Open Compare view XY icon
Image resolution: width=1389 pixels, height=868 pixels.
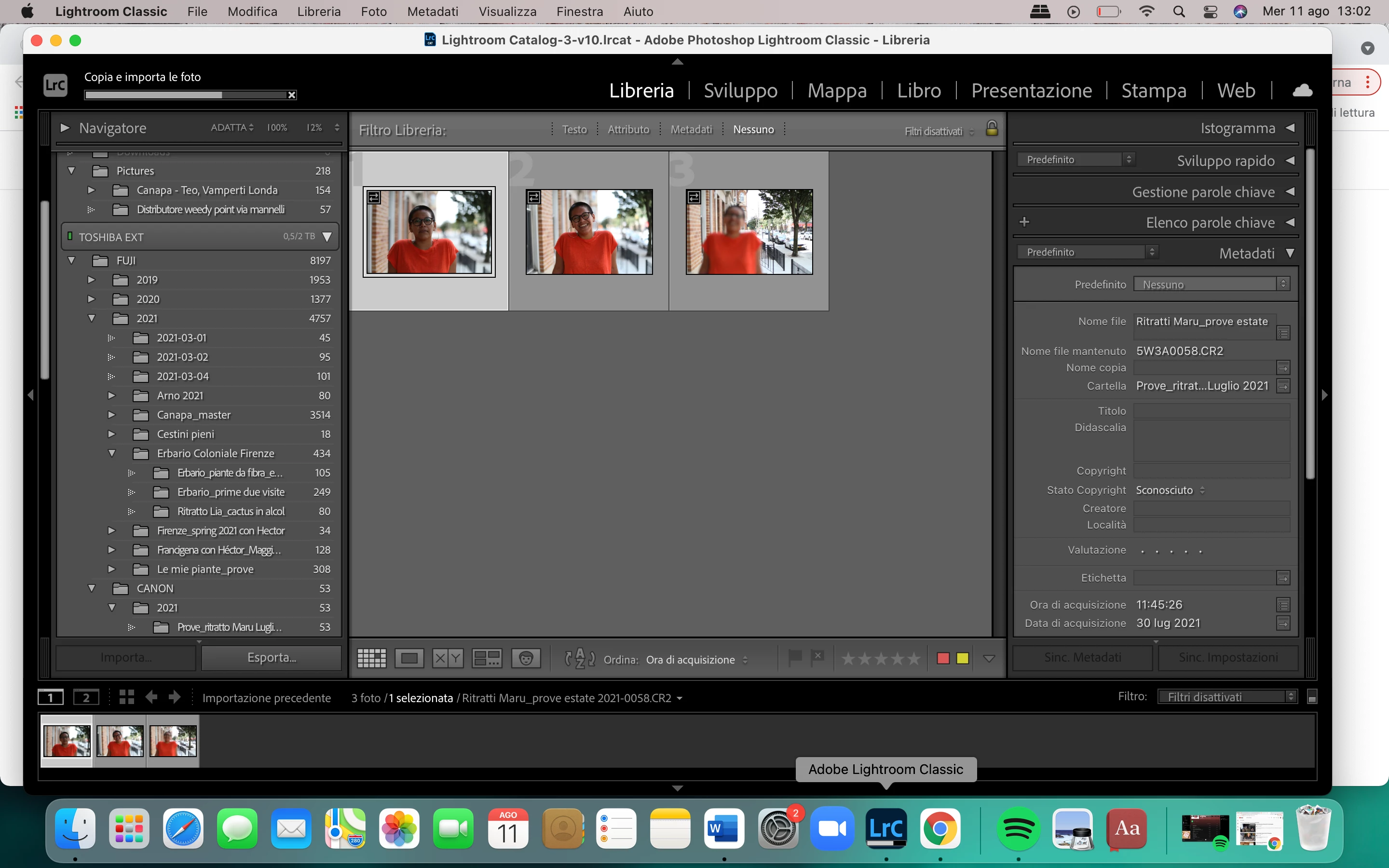pyautogui.click(x=448, y=658)
